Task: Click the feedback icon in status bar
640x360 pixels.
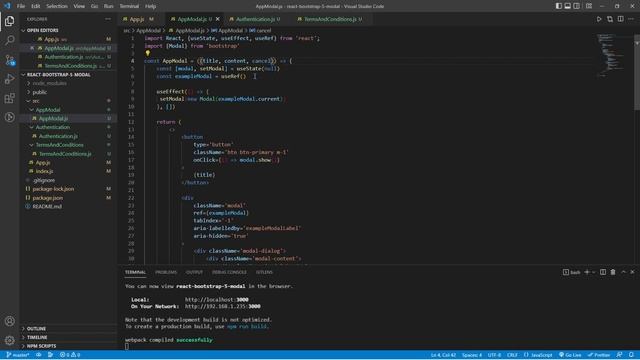Action: click(x=620, y=355)
